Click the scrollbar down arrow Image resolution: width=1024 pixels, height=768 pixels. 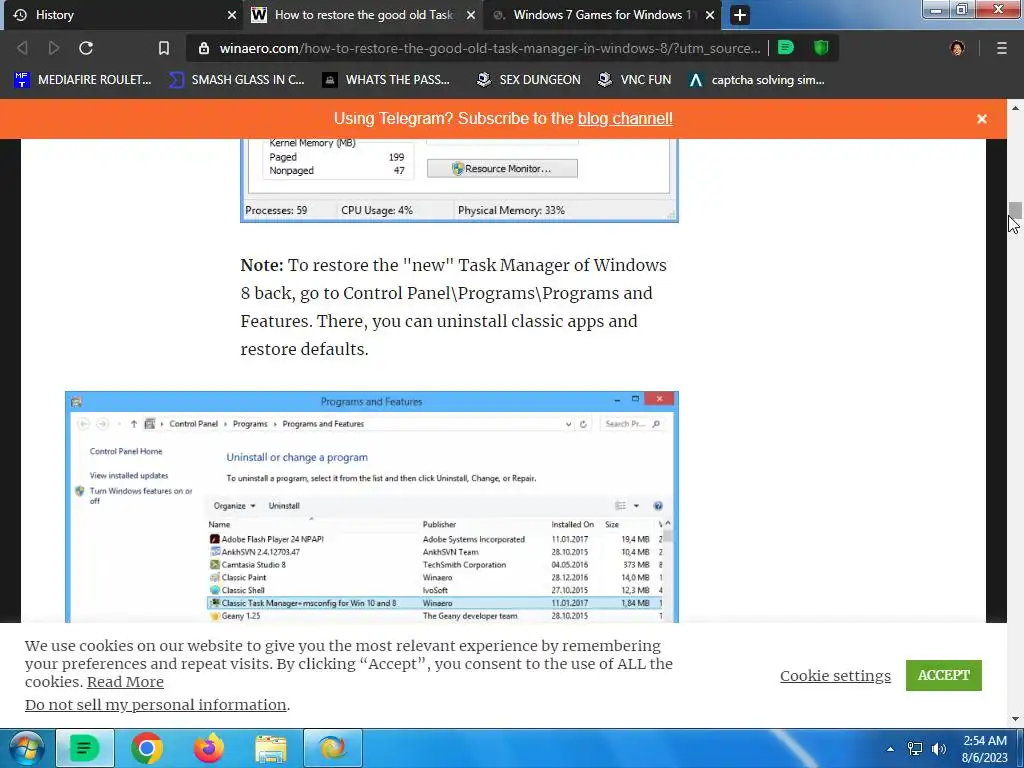coord(1015,719)
